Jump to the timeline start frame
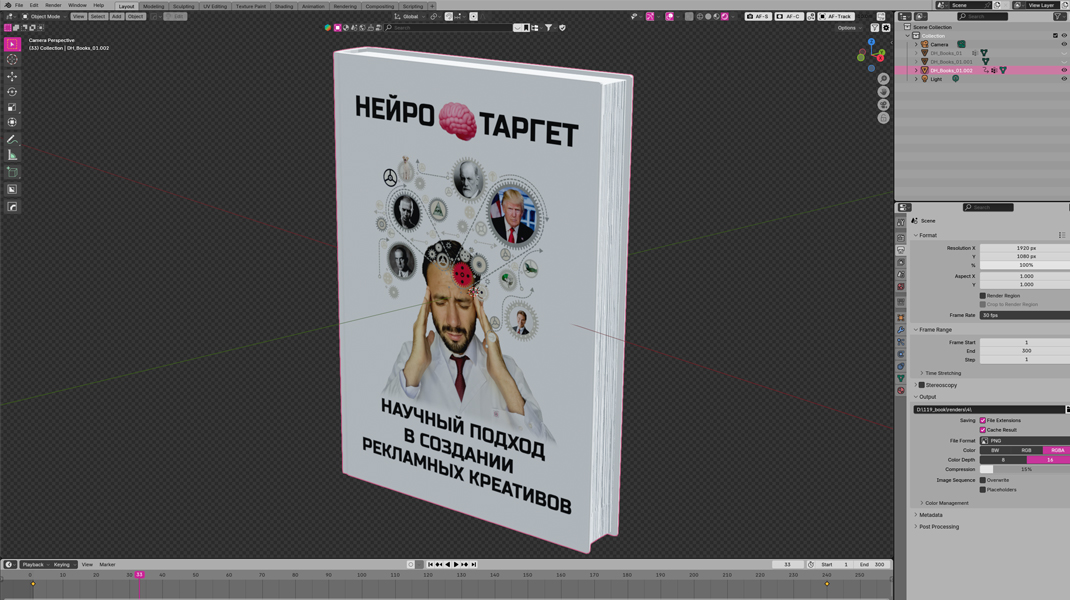This screenshot has width=1070, height=600. (431, 565)
